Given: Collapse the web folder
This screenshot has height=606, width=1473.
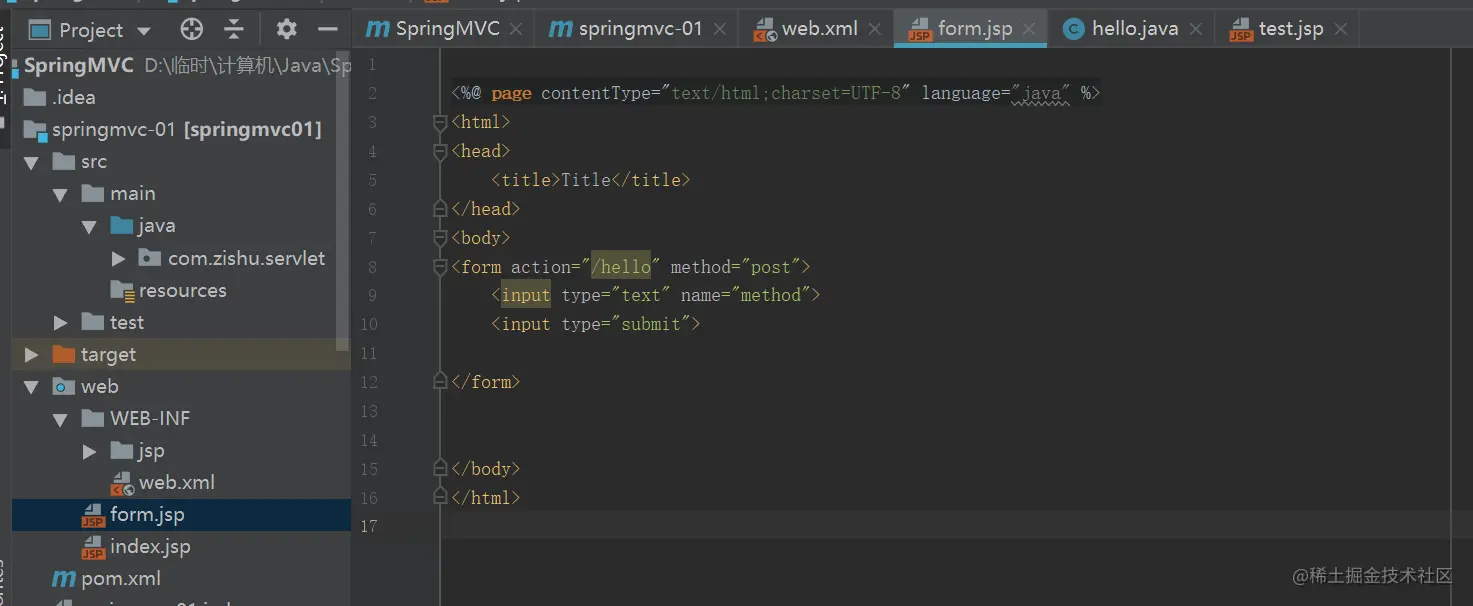Looking at the screenshot, I should coord(31,386).
